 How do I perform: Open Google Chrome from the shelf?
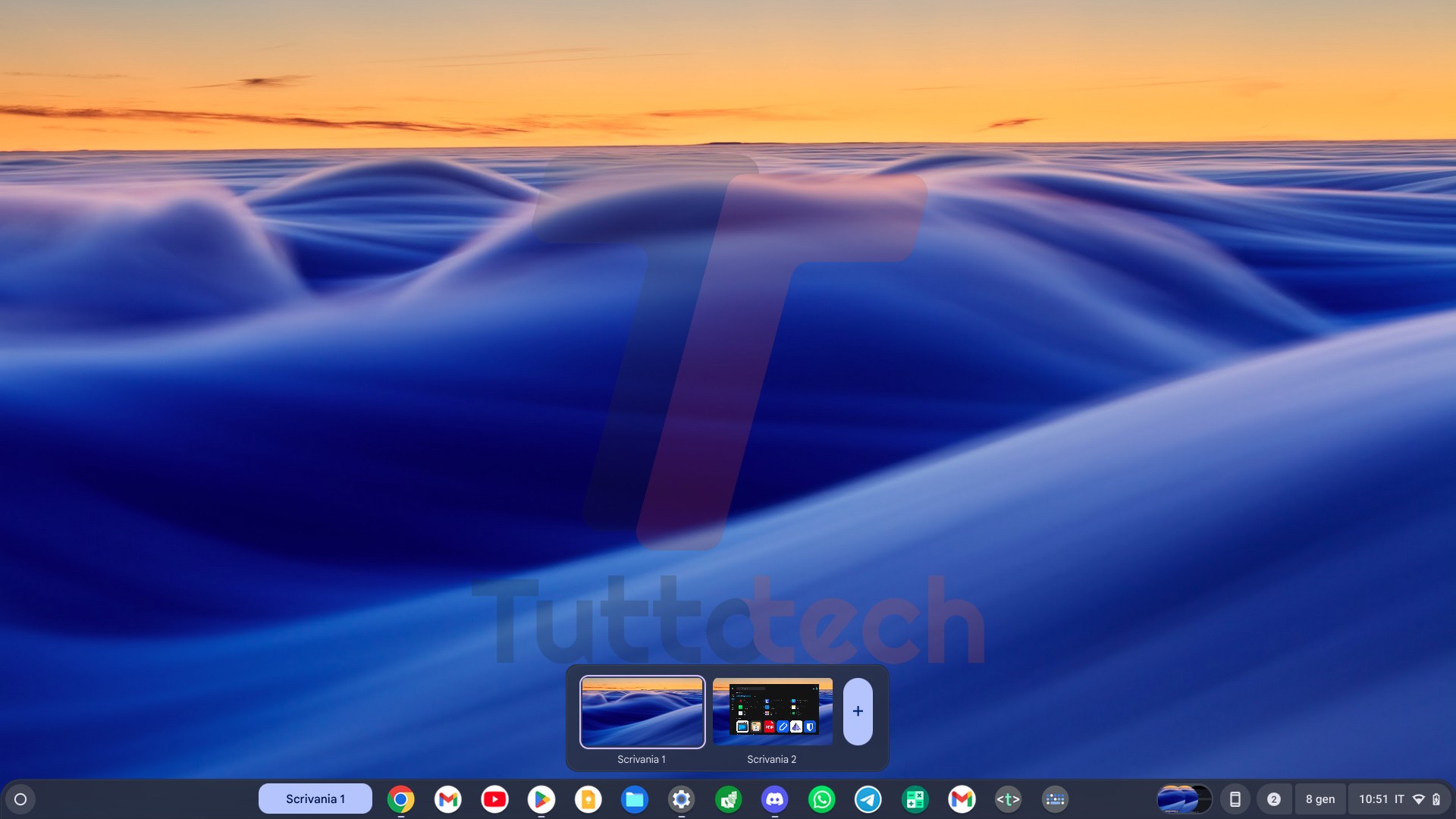400,799
